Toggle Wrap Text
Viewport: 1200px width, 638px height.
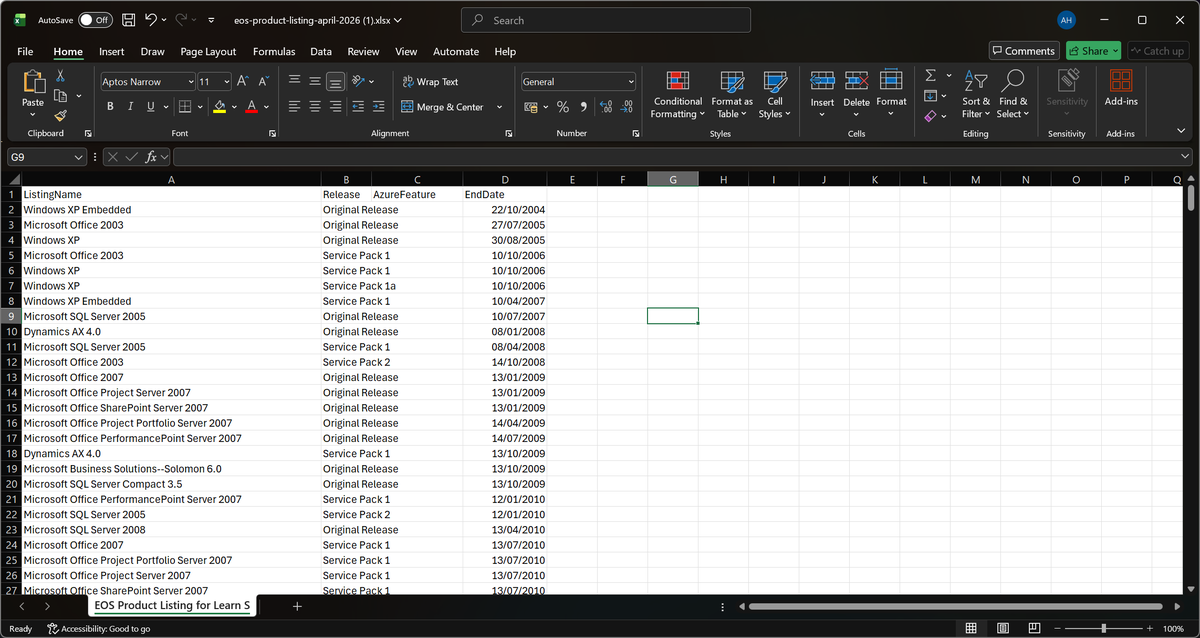(x=430, y=82)
